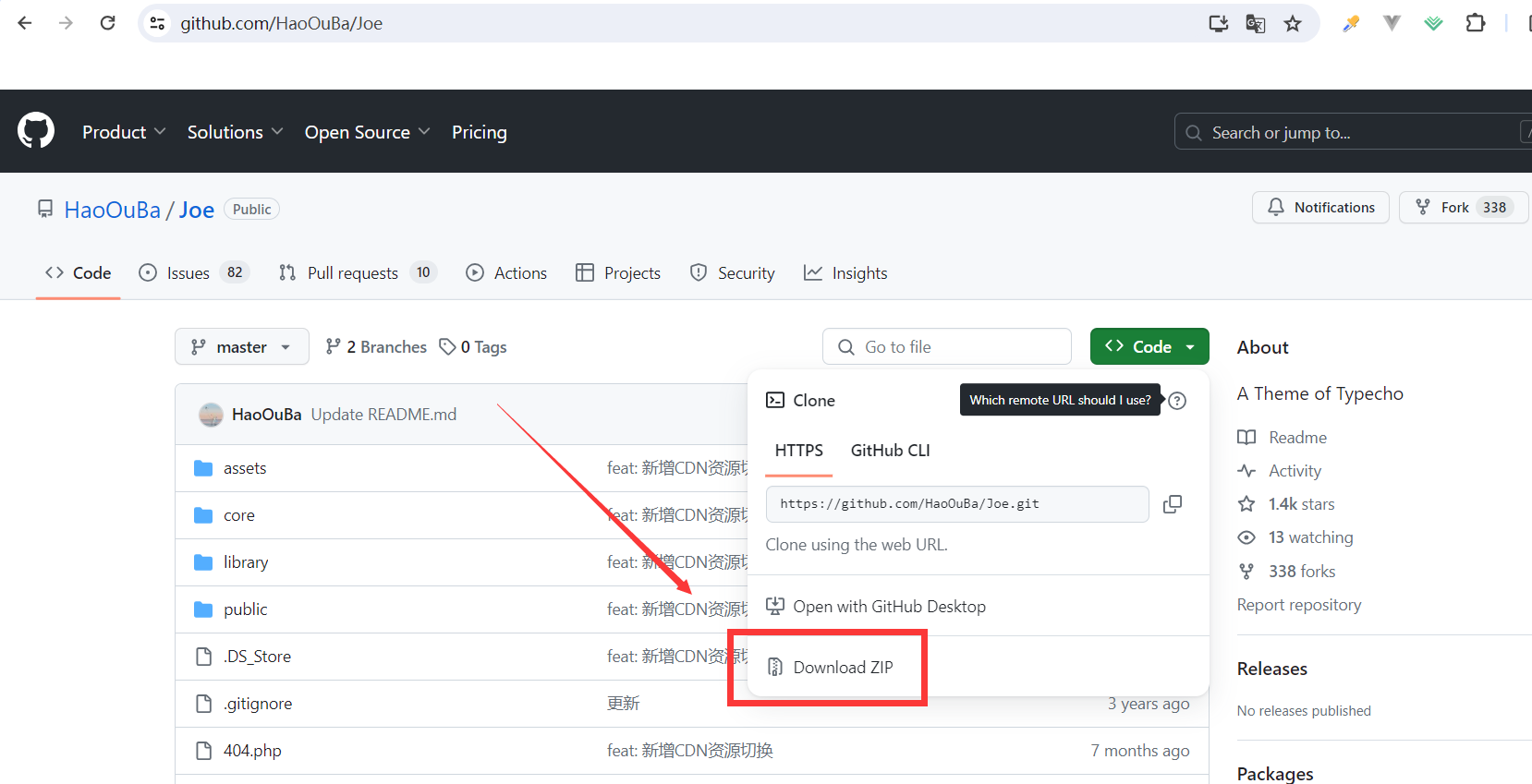Copy the clone URL to clipboard
The width and height of the screenshot is (1532, 784).
click(x=1173, y=504)
